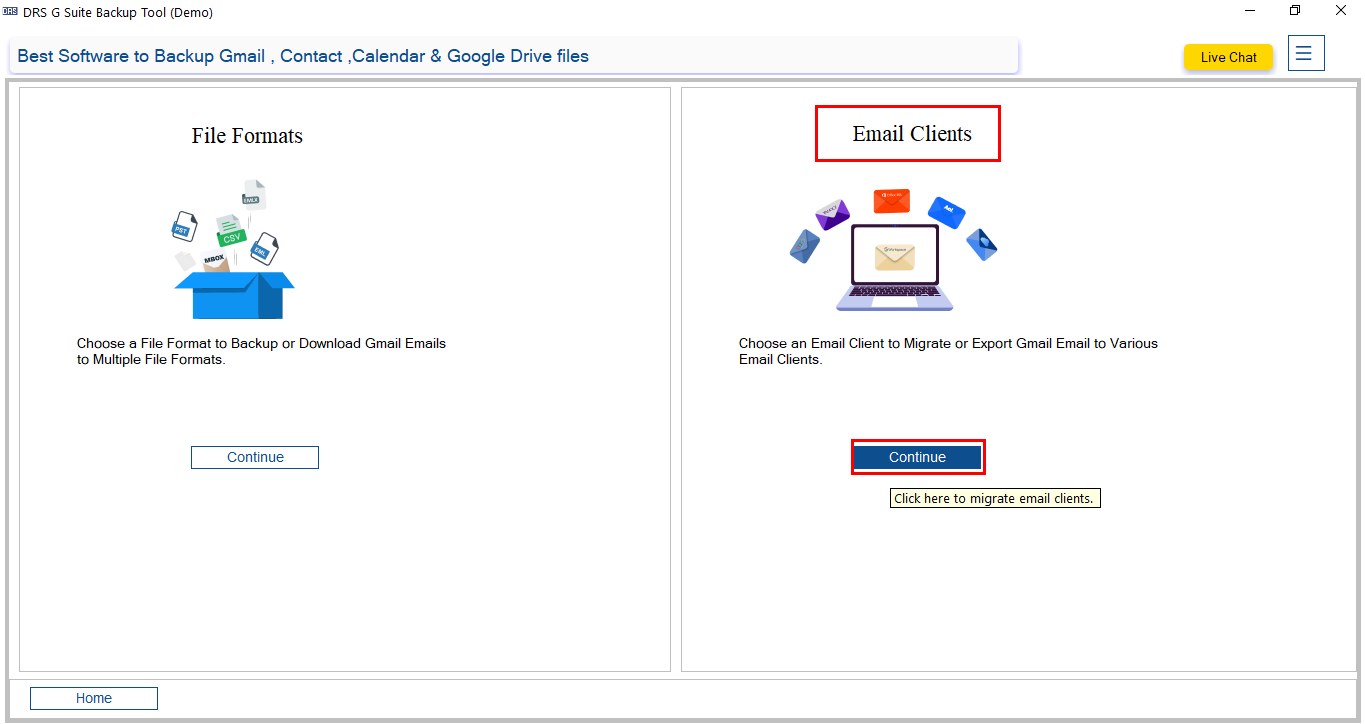Click the "Choose a File Format to Backup" description
The image size is (1365, 724).
[261, 351]
